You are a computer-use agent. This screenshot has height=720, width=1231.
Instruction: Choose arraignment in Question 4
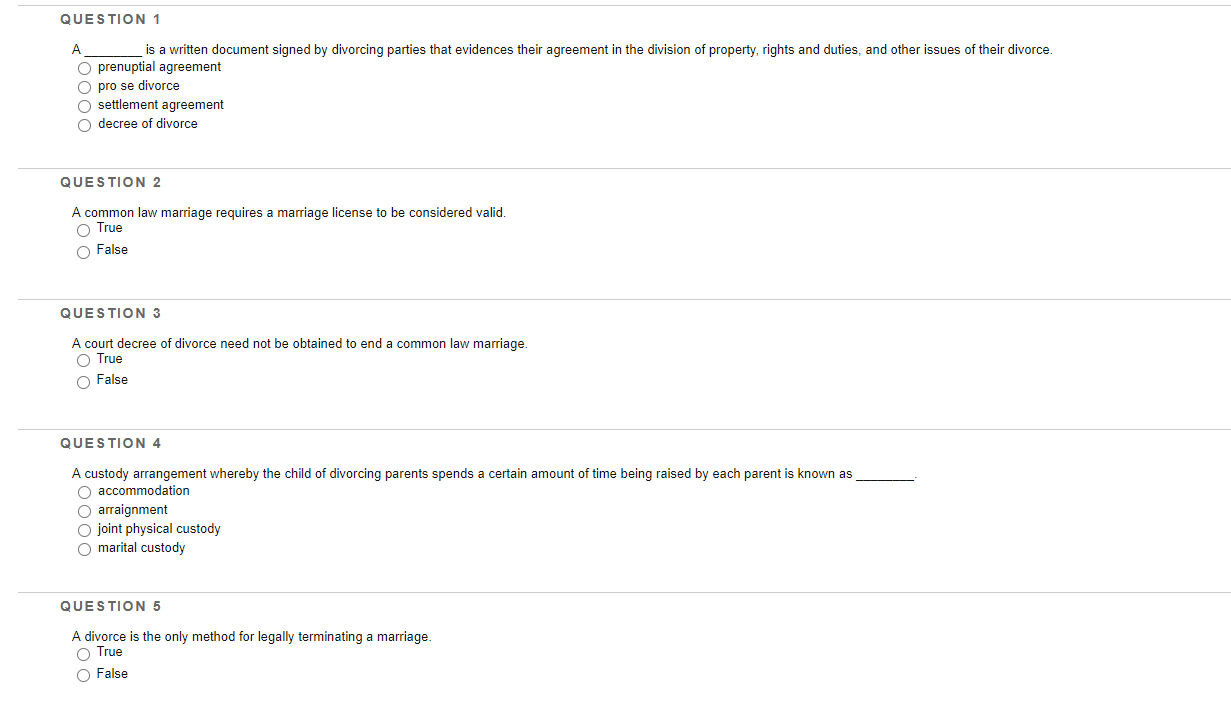pos(84,511)
